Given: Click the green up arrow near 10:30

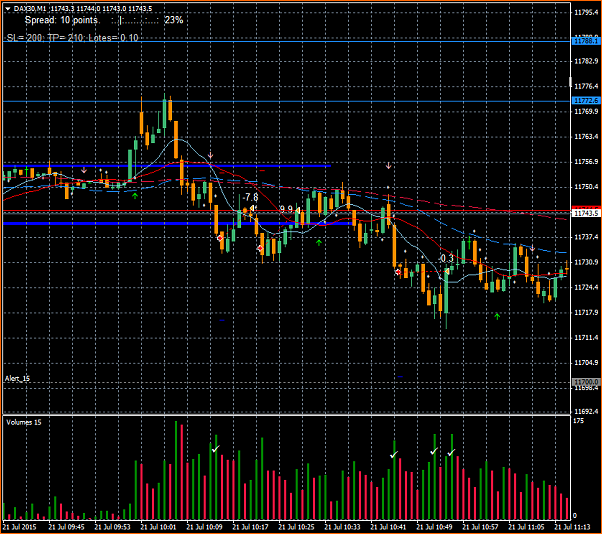Looking at the screenshot, I should [319, 242].
